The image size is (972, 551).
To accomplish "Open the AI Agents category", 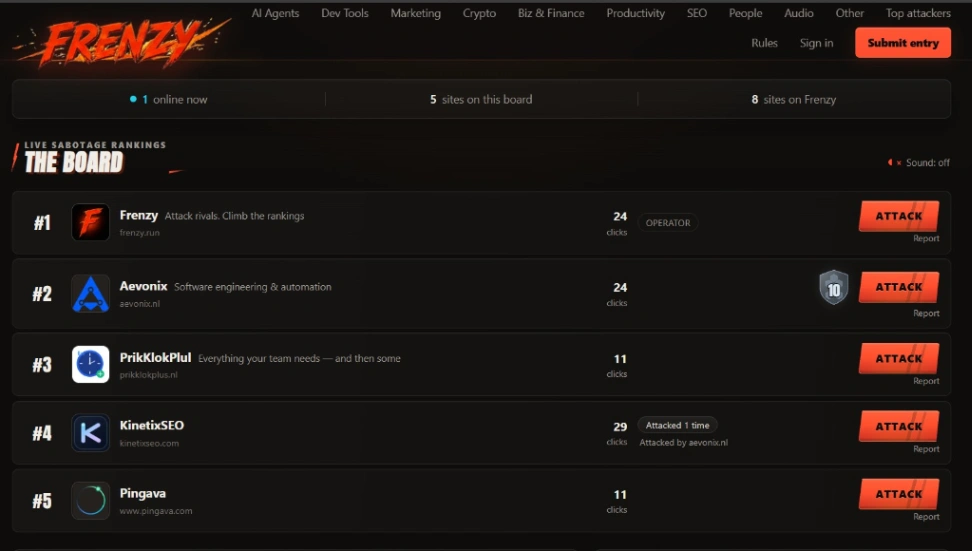I will click(275, 13).
